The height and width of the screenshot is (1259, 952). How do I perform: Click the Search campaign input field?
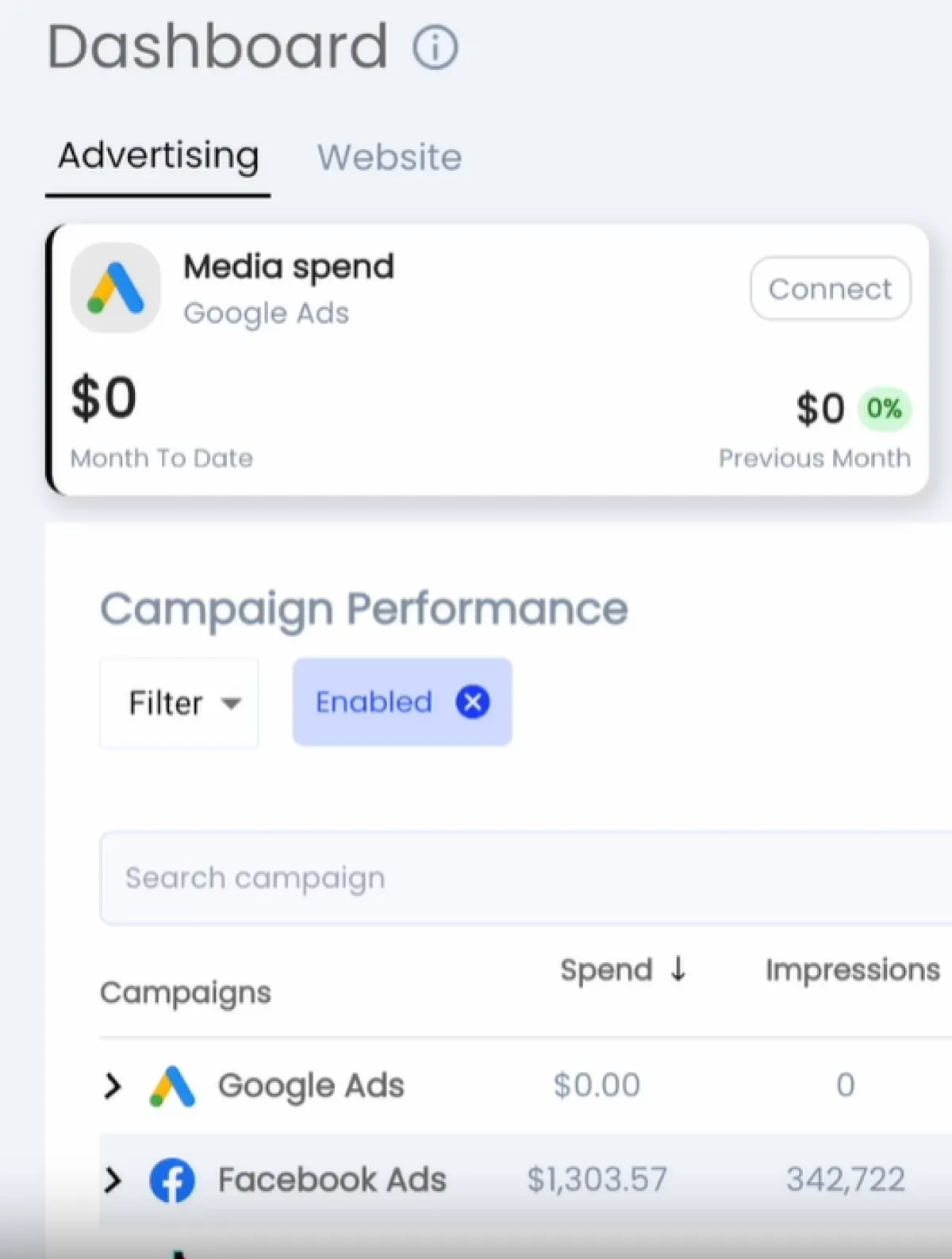tap(524, 878)
